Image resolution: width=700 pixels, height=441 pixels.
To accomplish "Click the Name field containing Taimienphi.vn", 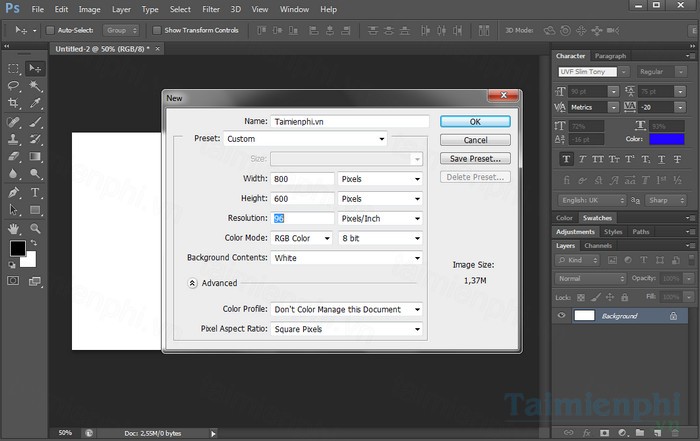I will point(350,121).
